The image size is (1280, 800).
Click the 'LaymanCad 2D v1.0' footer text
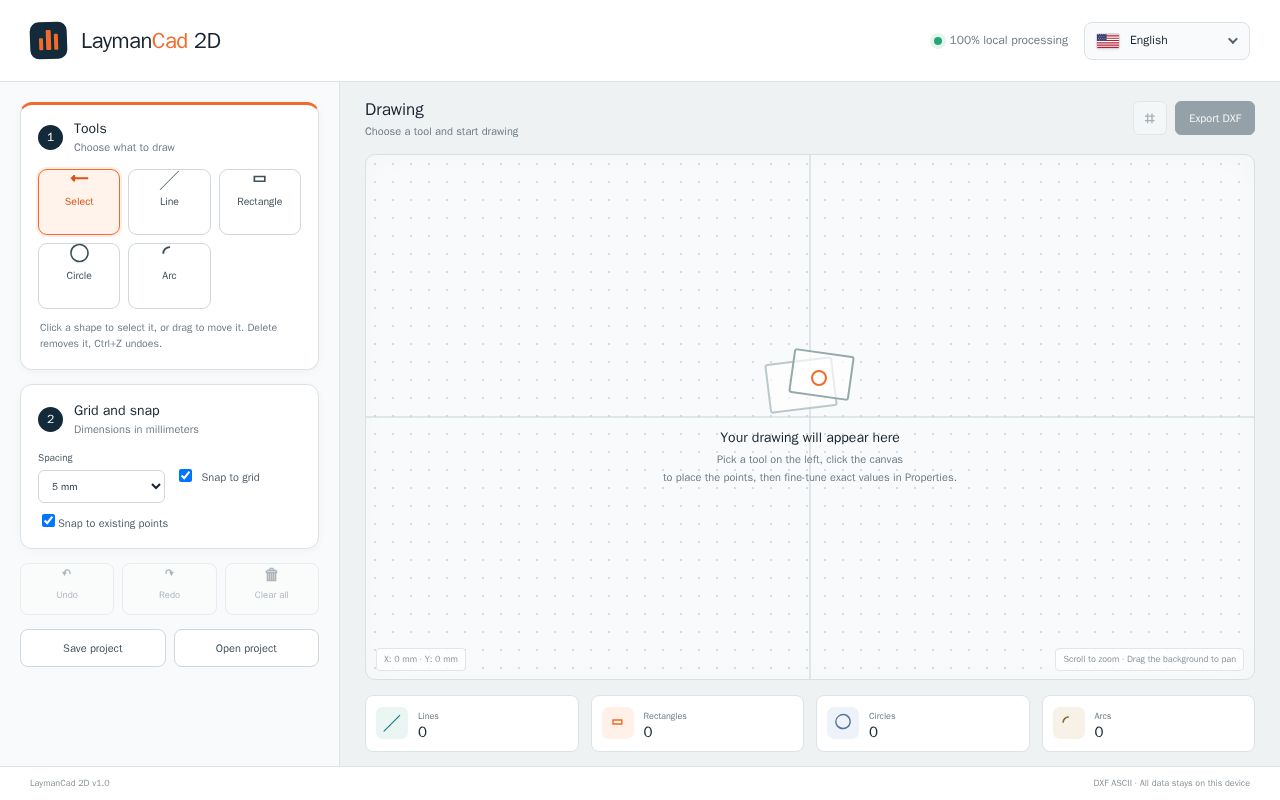point(70,783)
